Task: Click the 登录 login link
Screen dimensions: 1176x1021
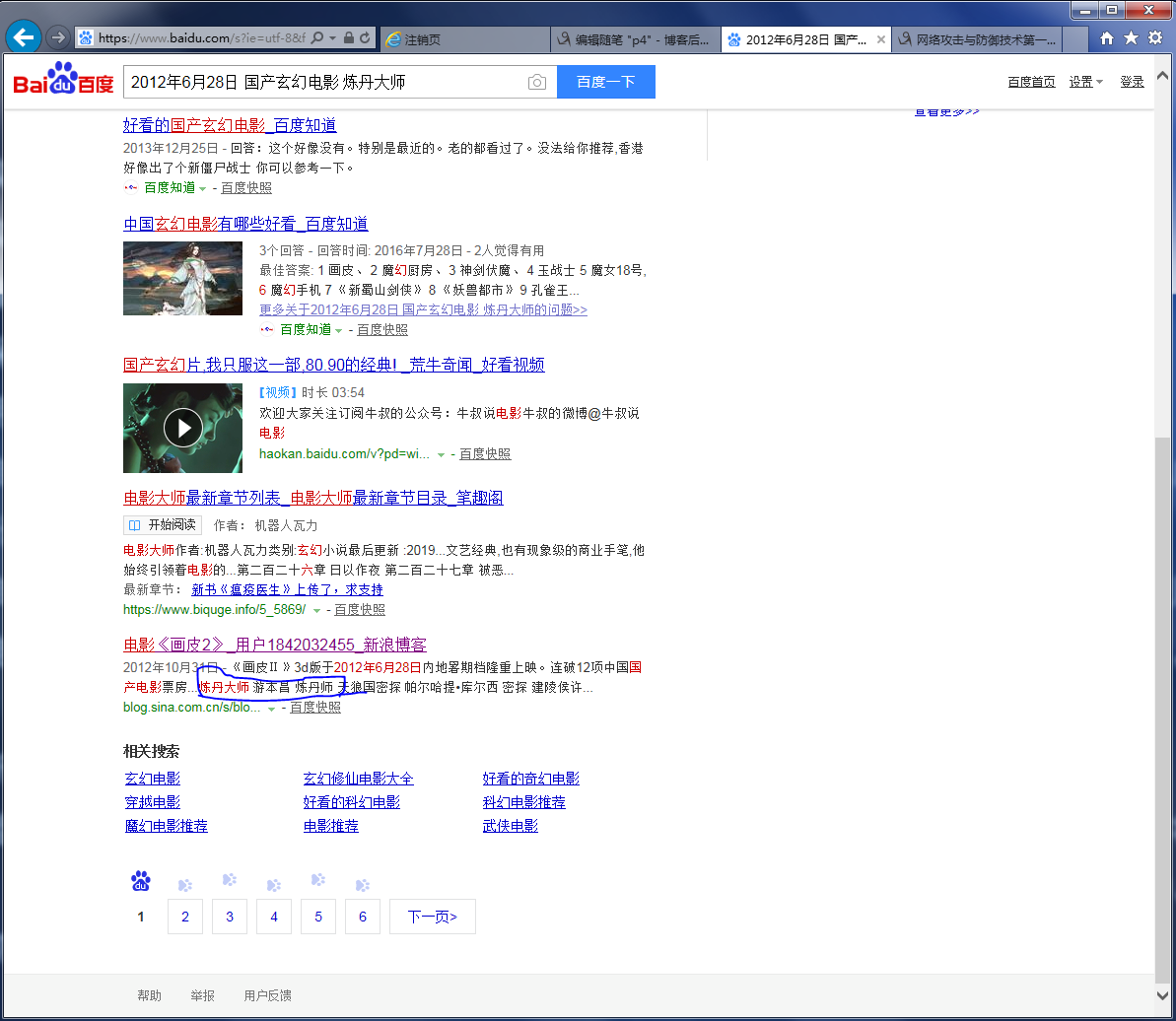Action: 1131,82
